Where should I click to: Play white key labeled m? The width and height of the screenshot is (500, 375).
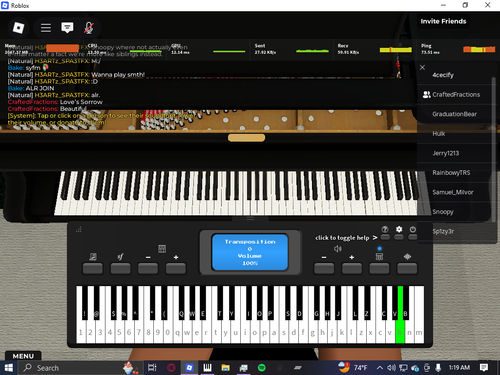pos(419,332)
